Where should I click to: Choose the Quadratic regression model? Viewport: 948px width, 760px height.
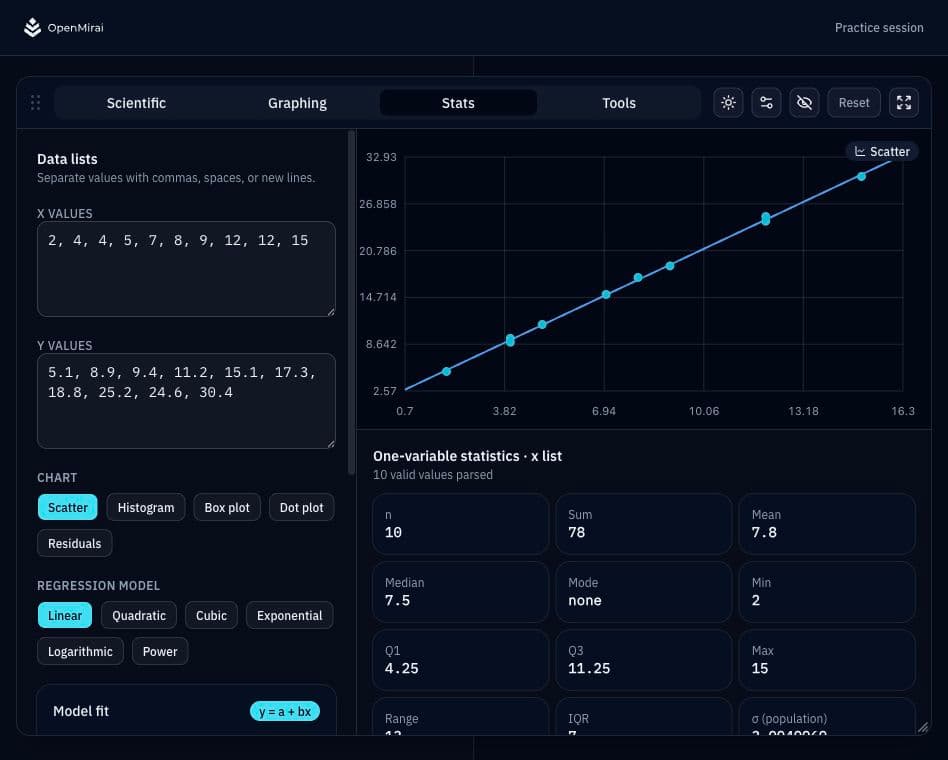click(x=139, y=615)
